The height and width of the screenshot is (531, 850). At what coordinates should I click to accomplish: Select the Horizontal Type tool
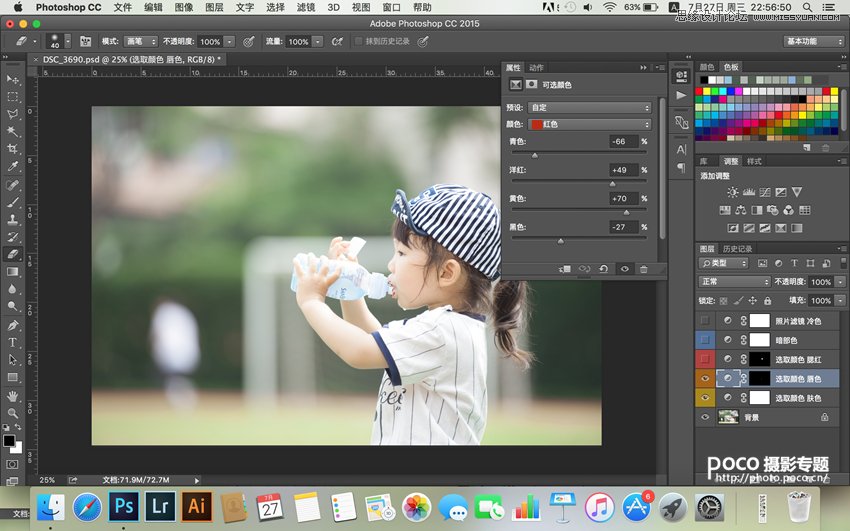click(x=12, y=342)
